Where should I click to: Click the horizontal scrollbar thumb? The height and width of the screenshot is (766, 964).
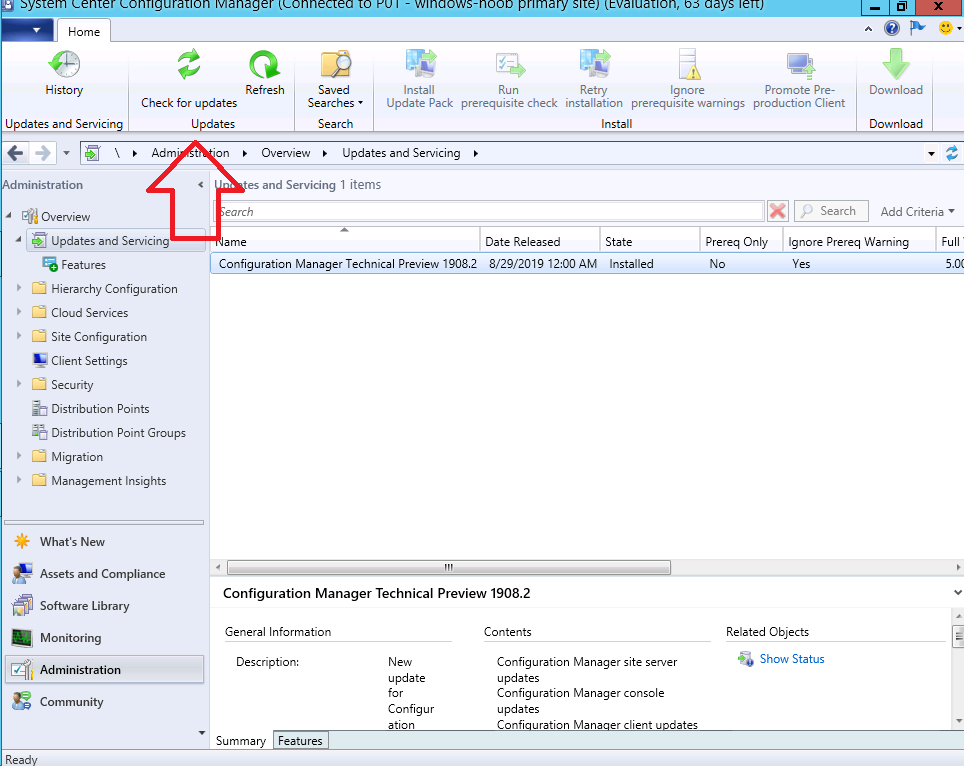(x=449, y=567)
